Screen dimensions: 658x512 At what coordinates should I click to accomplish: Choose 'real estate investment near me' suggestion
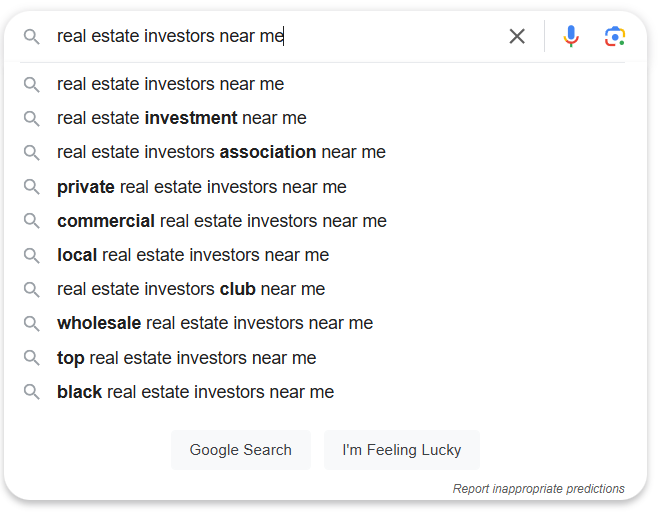(182, 118)
